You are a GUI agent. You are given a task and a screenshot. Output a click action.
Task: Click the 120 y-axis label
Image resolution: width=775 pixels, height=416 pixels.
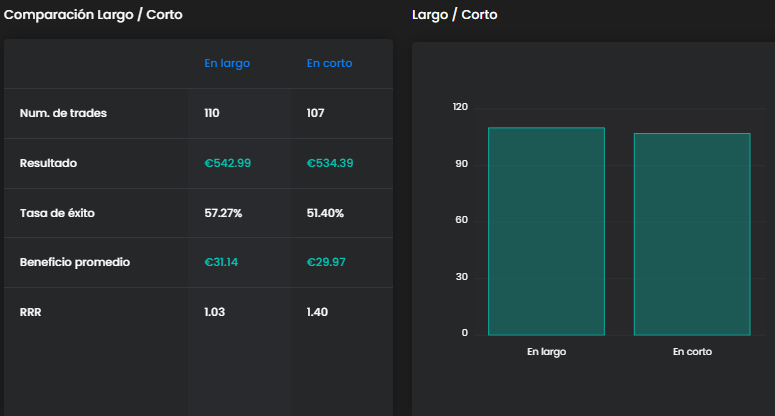point(460,107)
